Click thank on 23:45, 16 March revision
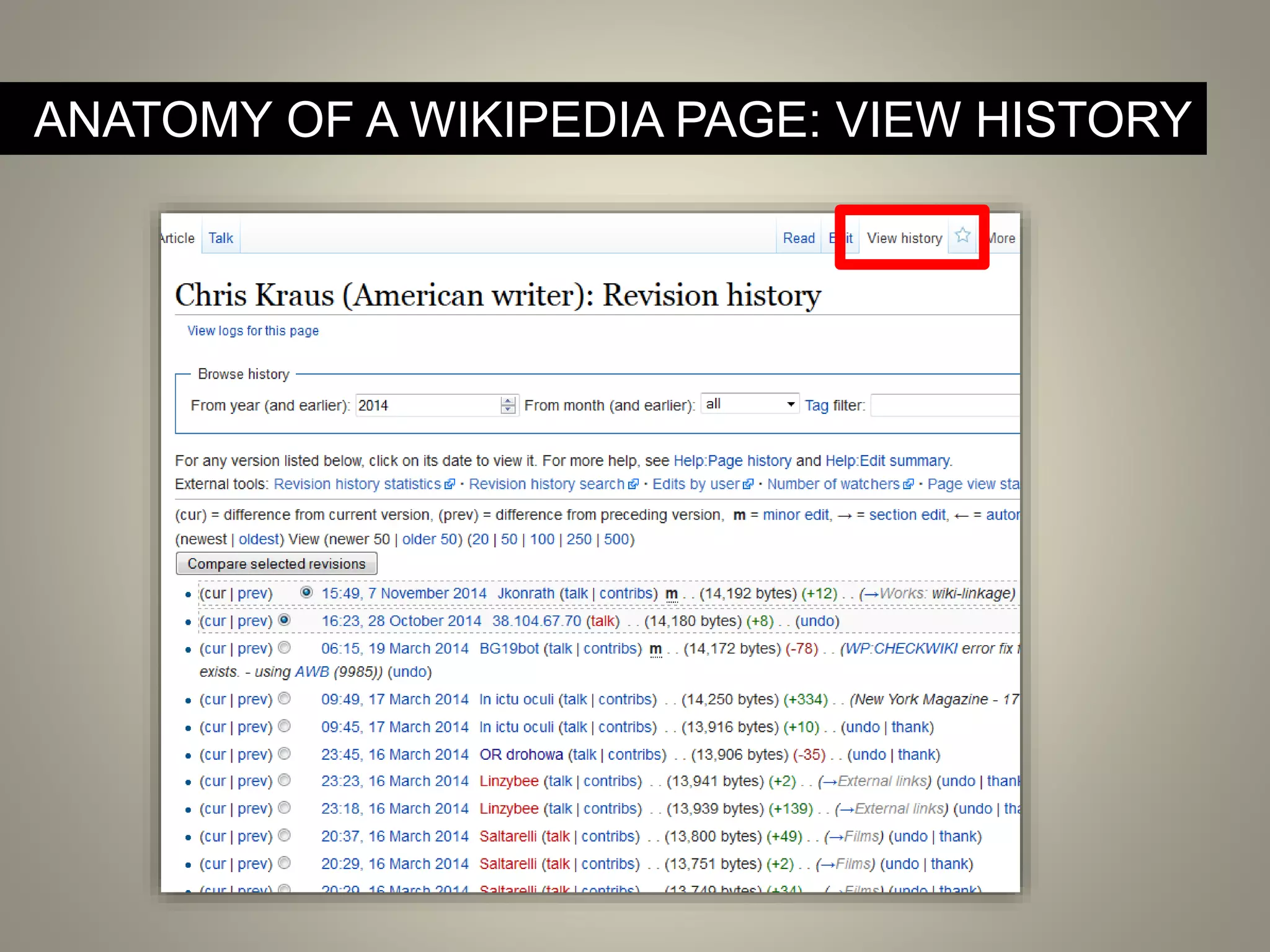 coord(917,755)
